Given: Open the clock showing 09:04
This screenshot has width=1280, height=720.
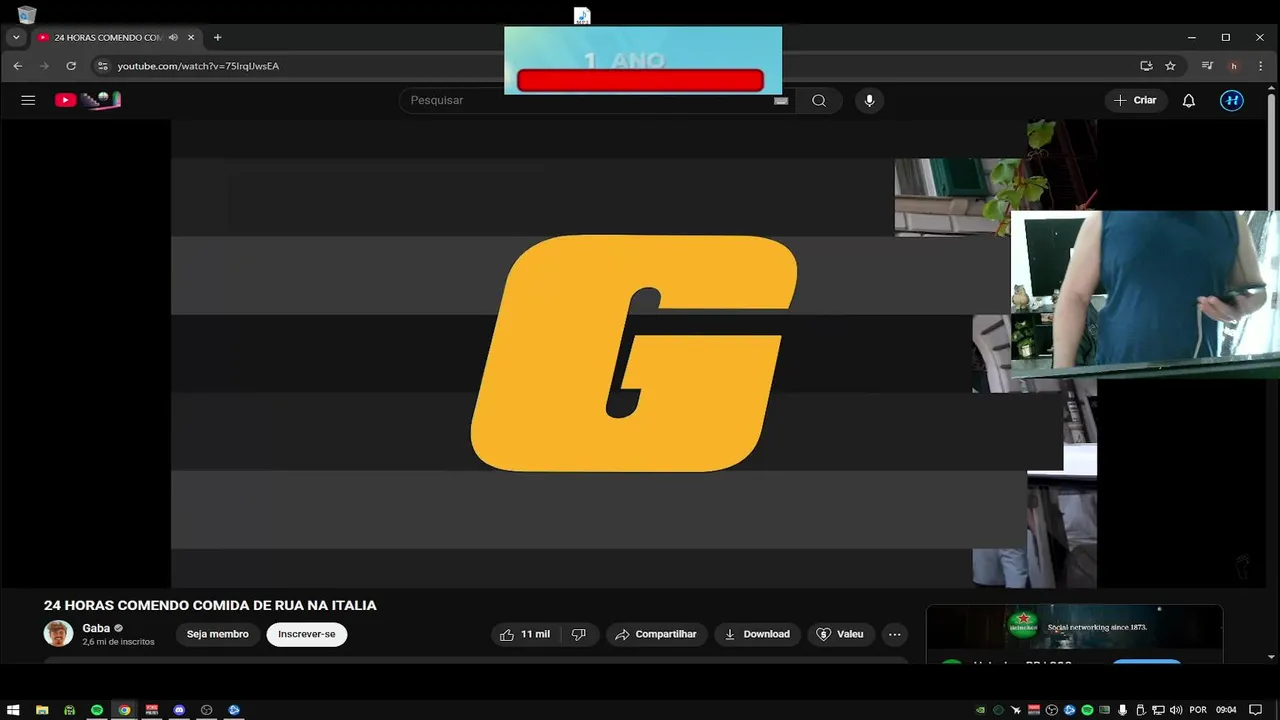Looking at the screenshot, I should [x=1226, y=710].
